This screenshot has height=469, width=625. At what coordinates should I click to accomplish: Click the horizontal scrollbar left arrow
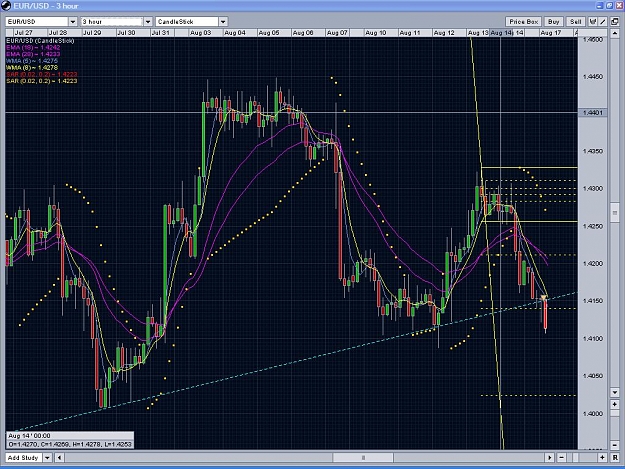pos(59,457)
